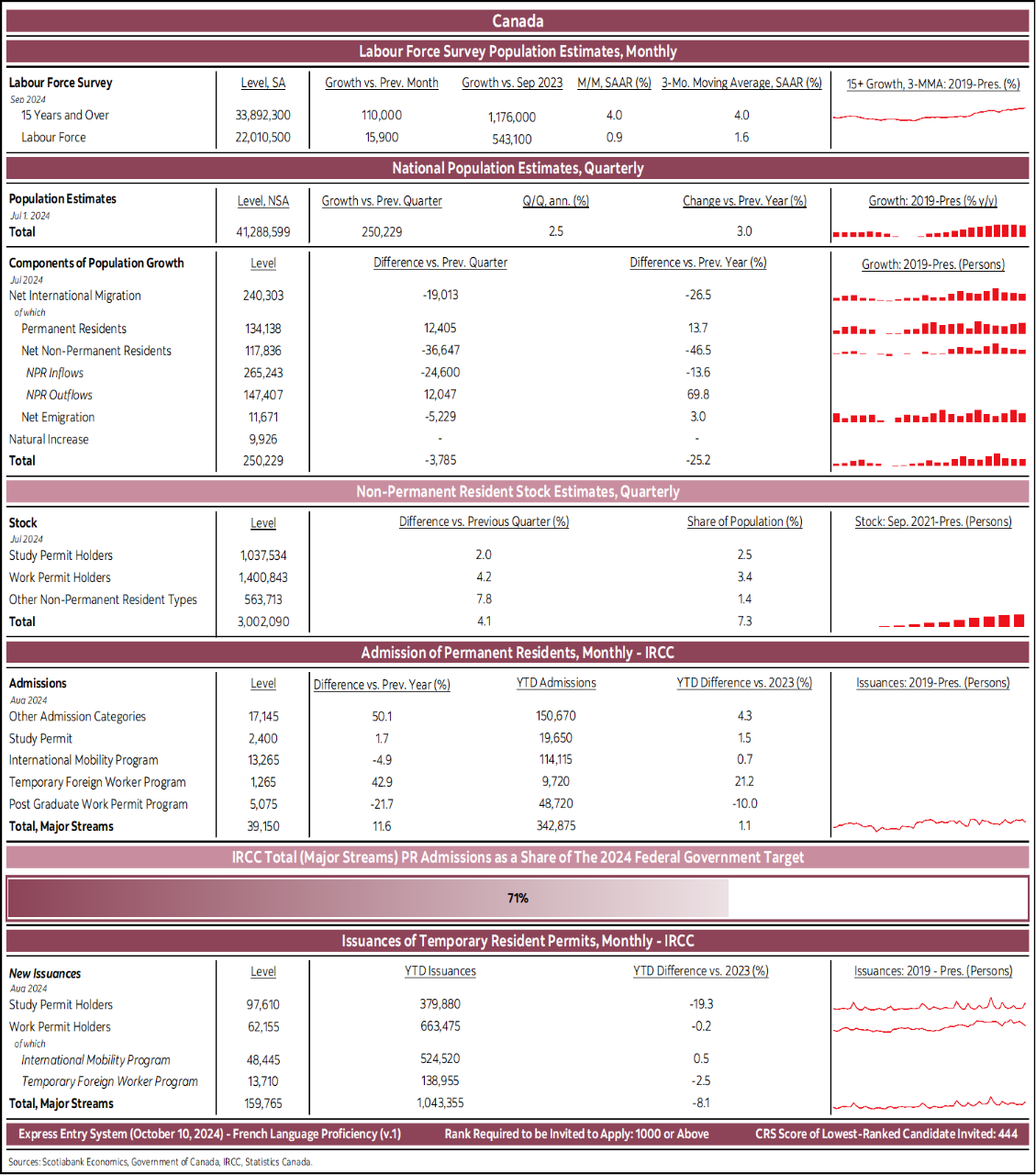Click the 71% PR admissions progress bar
The height and width of the screenshot is (1175, 1036).
[x=518, y=898]
